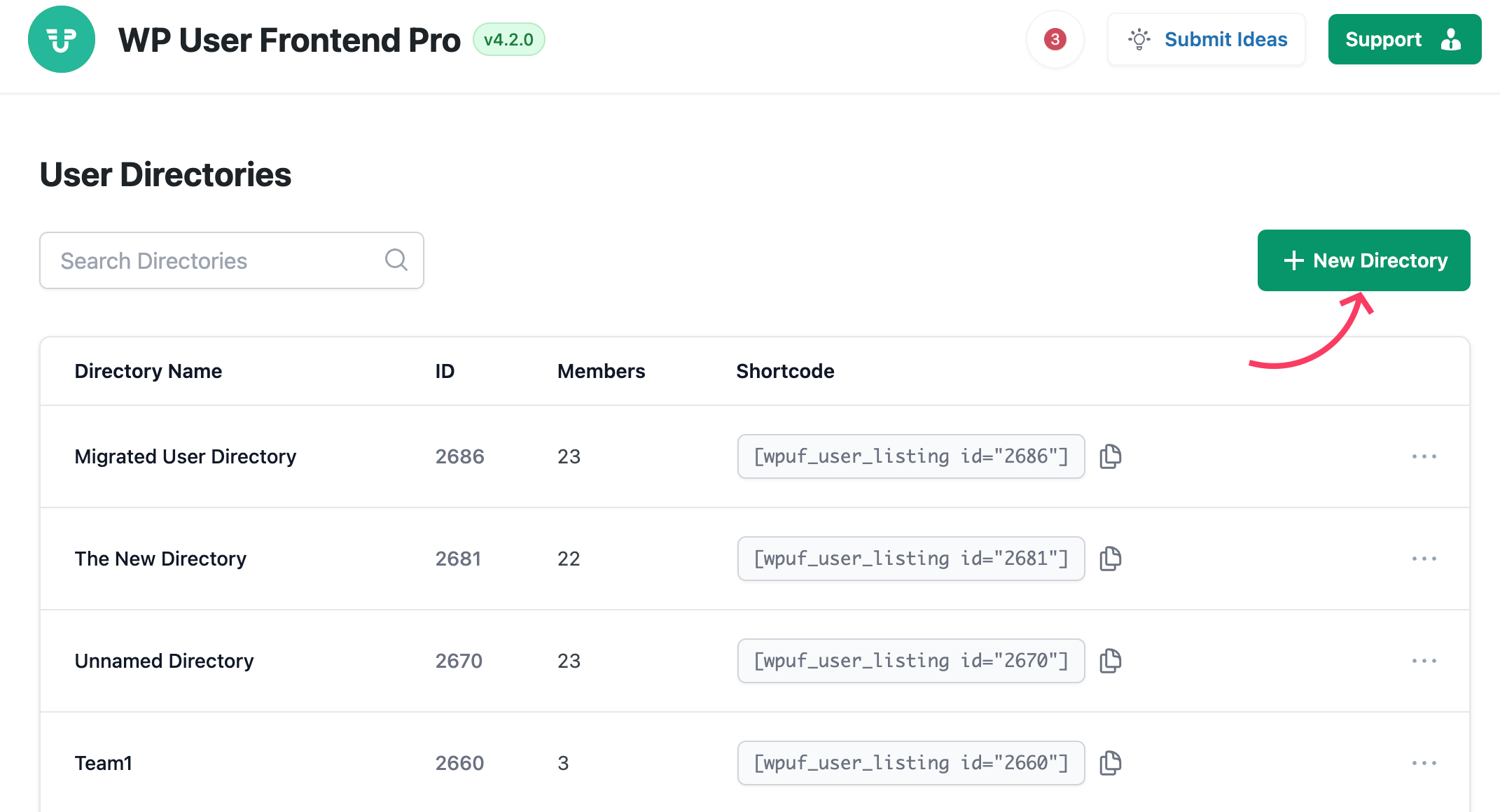Click the Shortcode column header
1500x812 pixels.
[x=785, y=371]
